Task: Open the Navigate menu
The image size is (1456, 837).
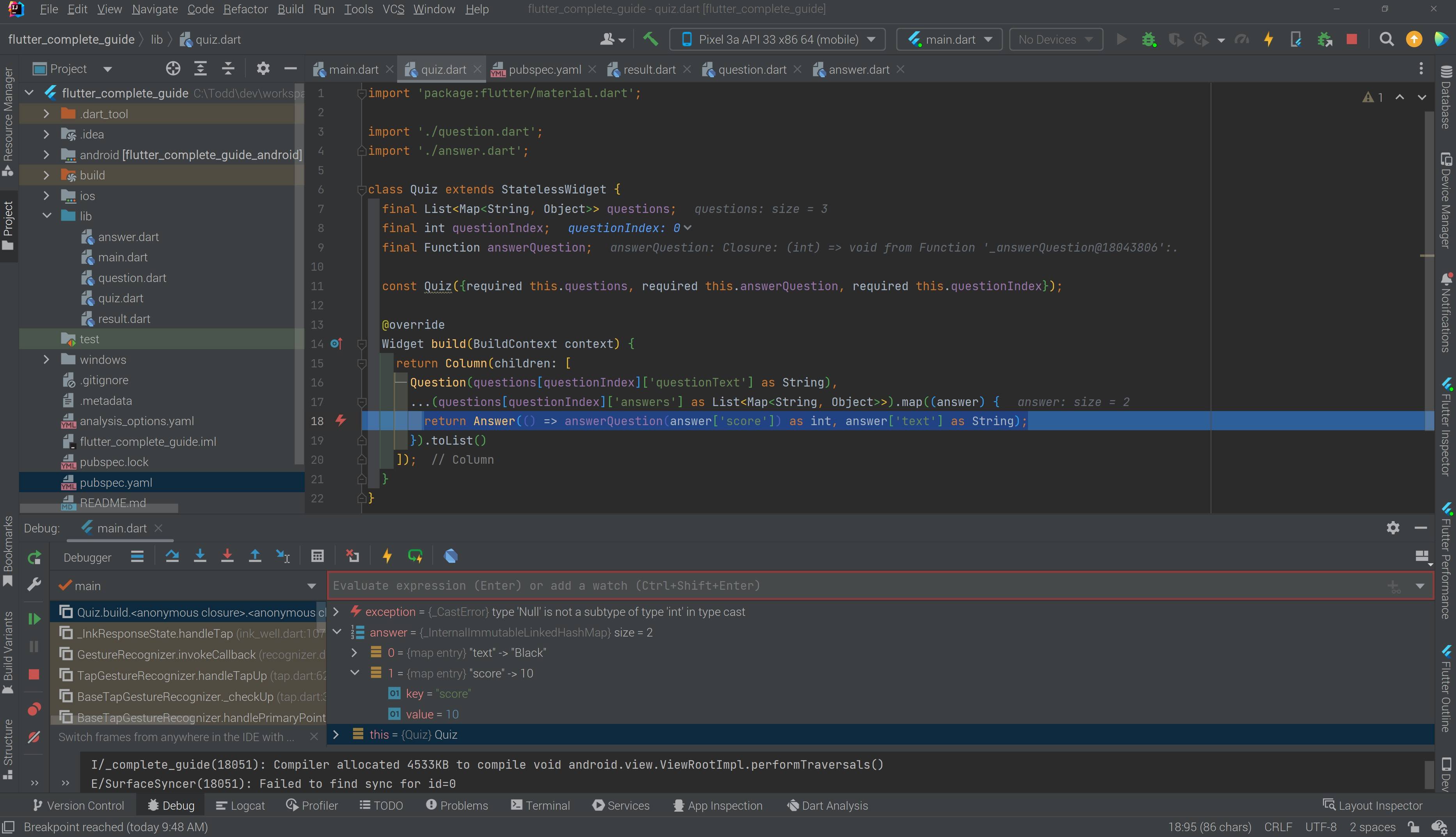Action: 154,9
